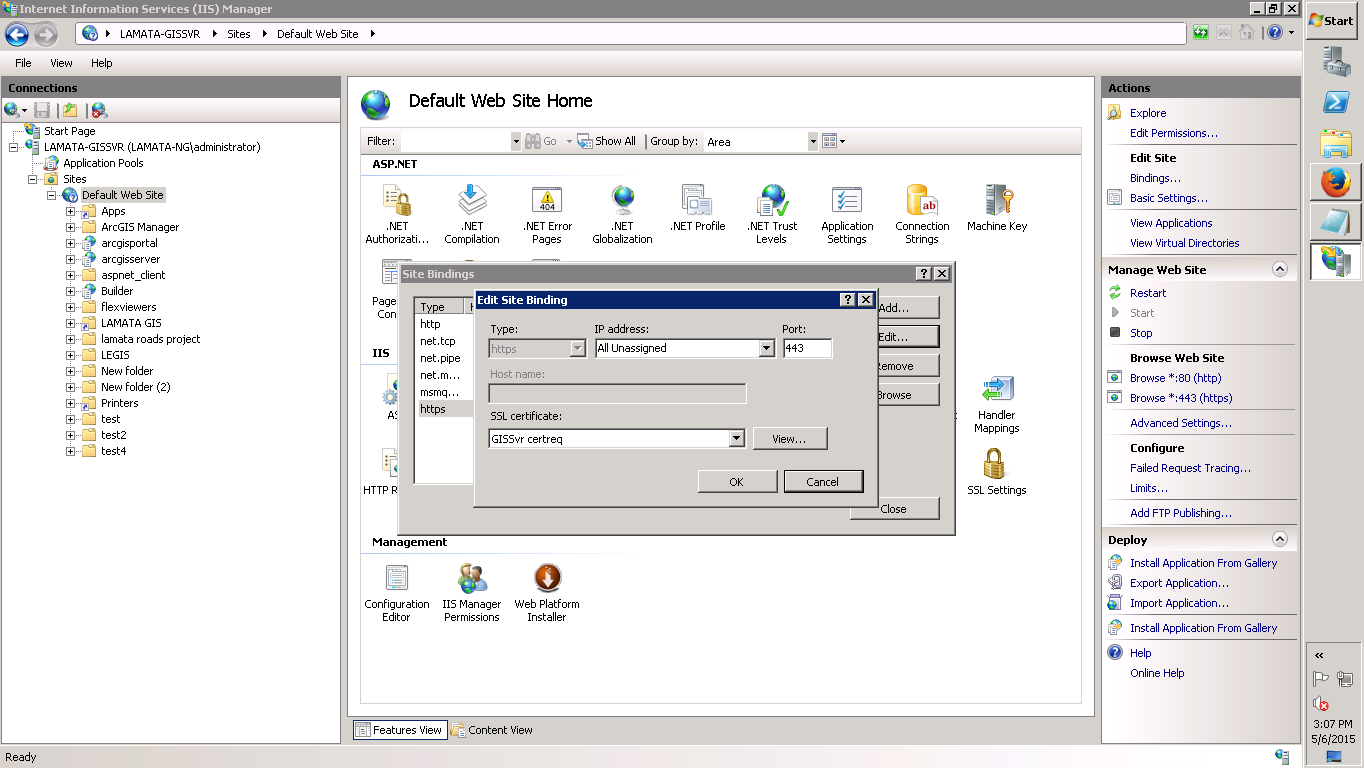The width and height of the screenshot is (1364, 768).
Task: Expand the arcgisportal tree node
Action: [x=71, y=243]
